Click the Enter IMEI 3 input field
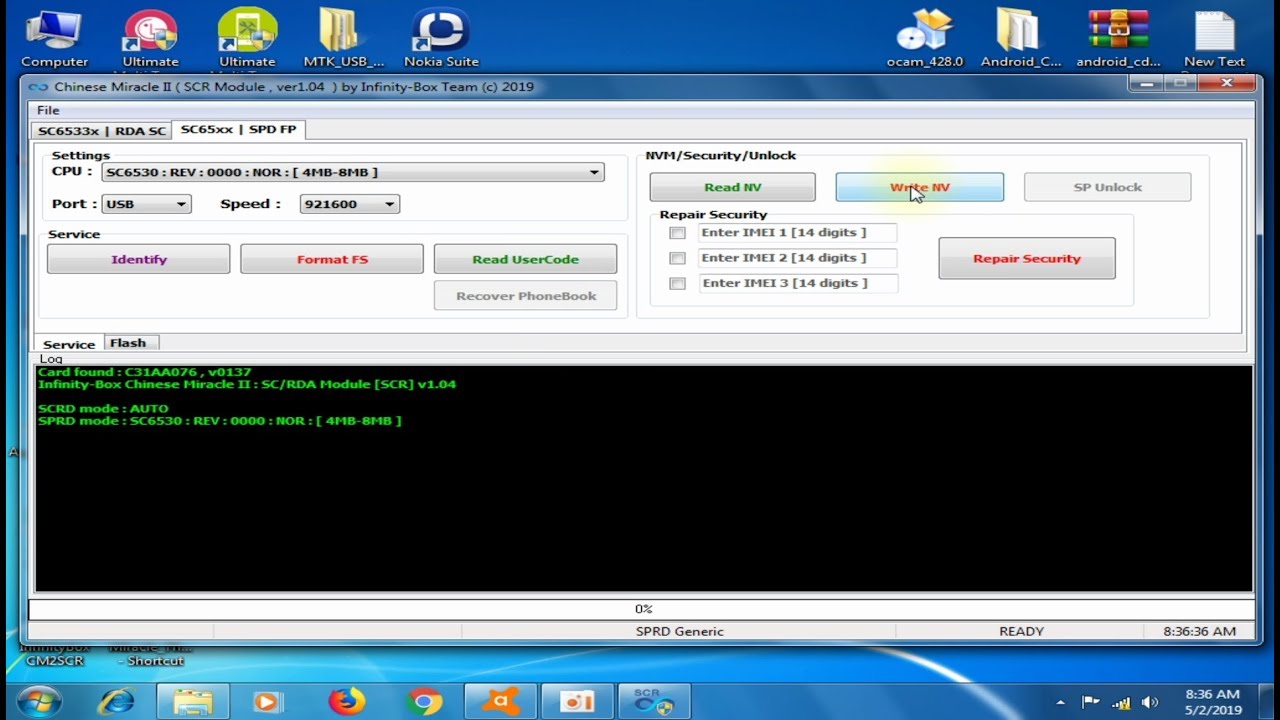The image size is (1280, 720). coord(797,283)
